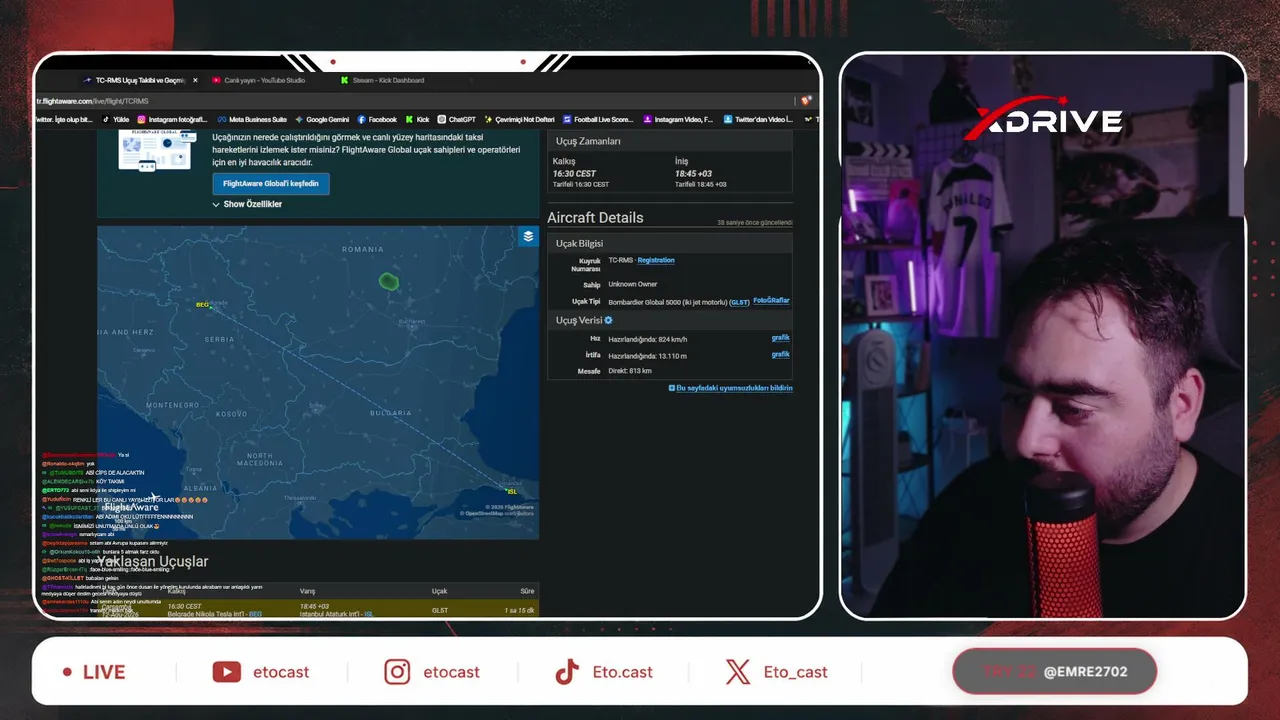Open the Uçuş Verisi settings gear

[608, 320]
